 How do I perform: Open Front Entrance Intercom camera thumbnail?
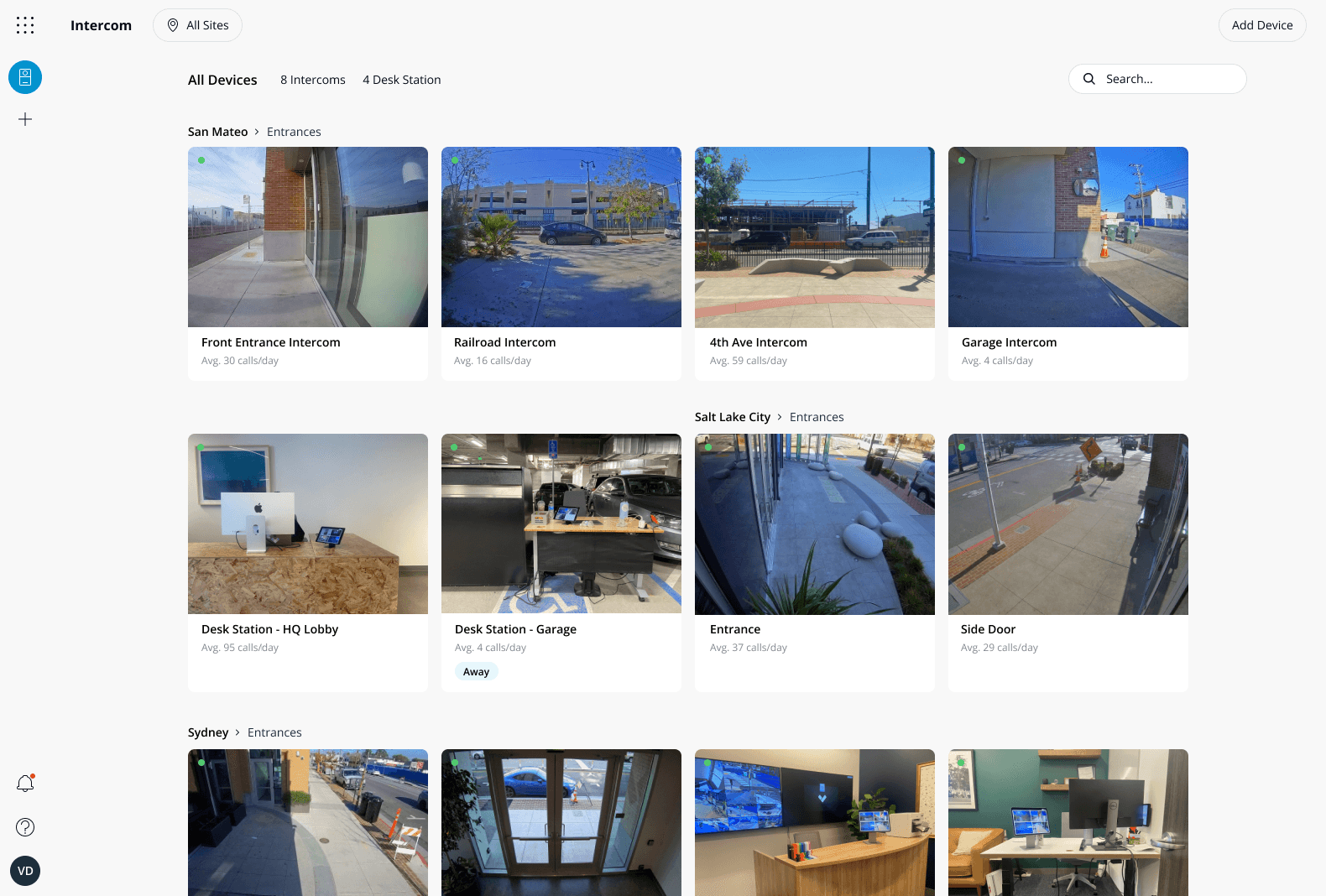point(308,237)
